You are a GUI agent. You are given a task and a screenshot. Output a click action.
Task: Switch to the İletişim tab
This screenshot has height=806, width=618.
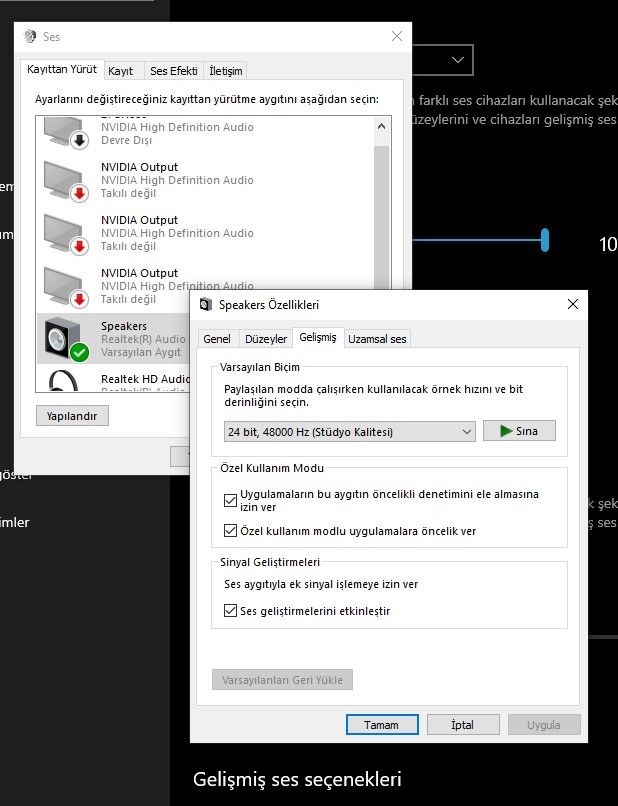click(226, 71)
